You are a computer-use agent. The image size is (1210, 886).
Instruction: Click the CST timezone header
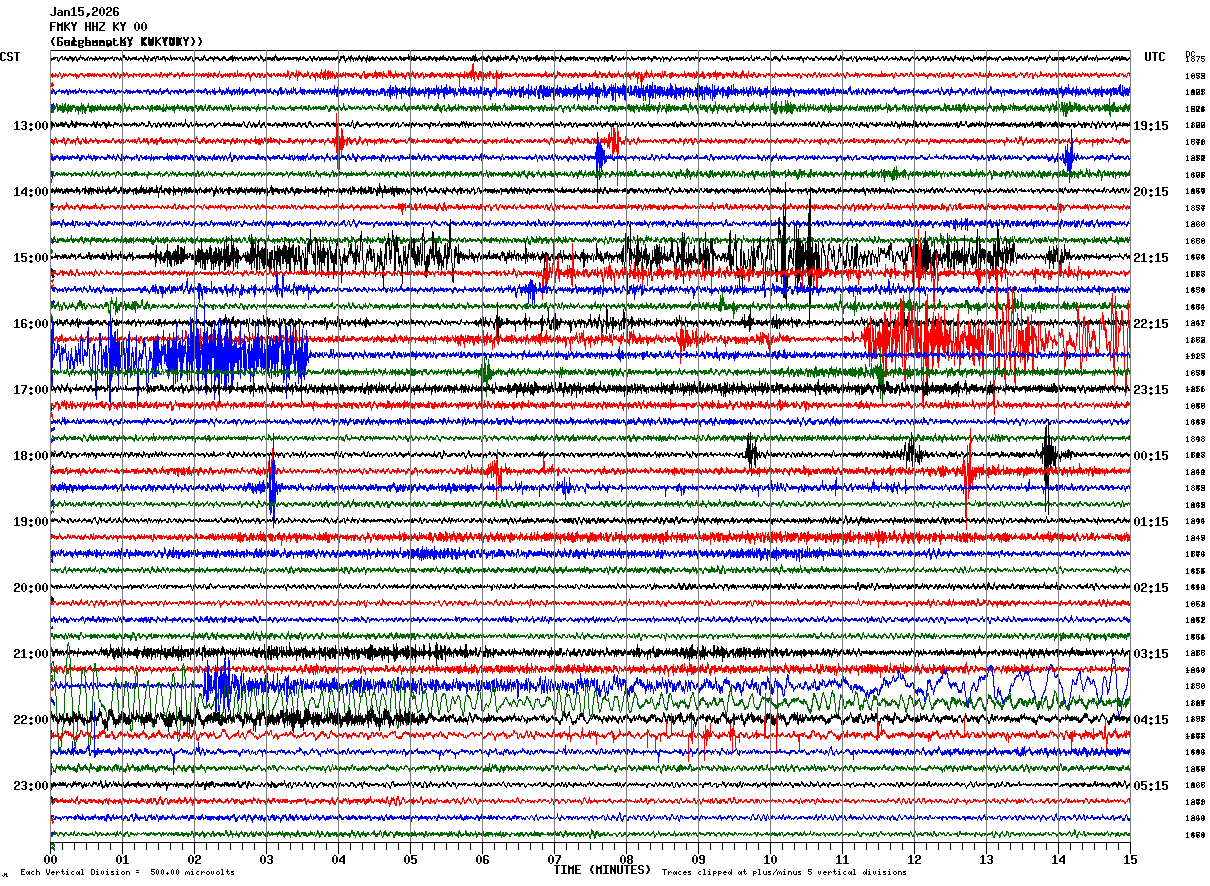coord(10,57)
